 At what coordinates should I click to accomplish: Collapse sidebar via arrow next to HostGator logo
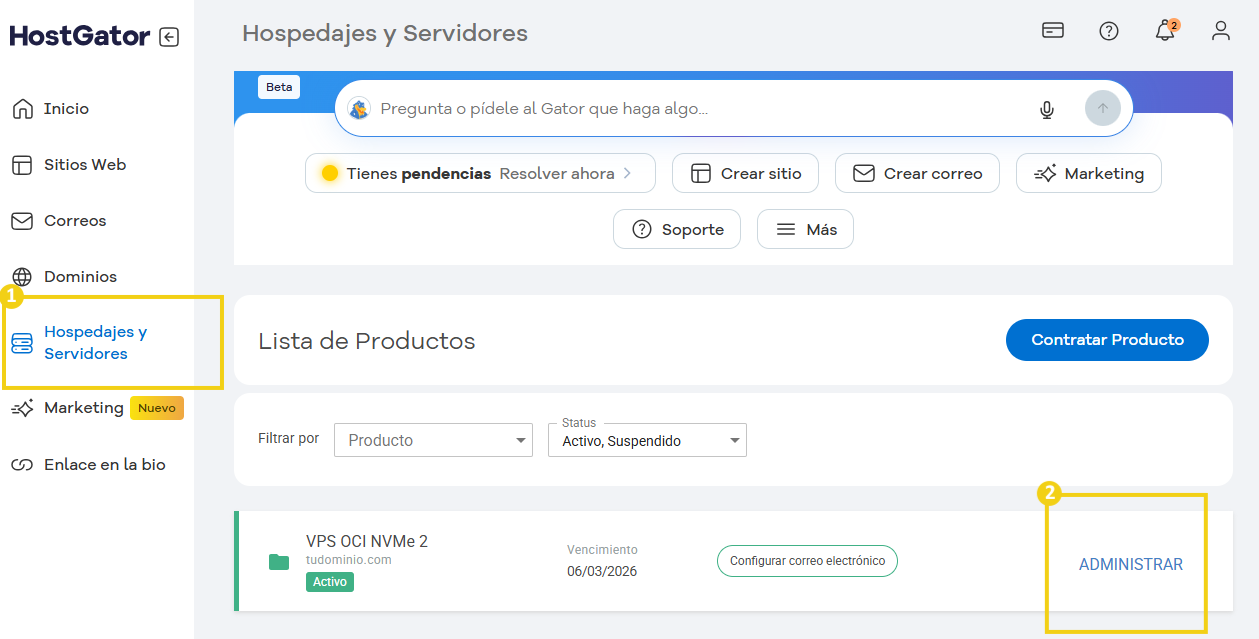click(170, 35)
